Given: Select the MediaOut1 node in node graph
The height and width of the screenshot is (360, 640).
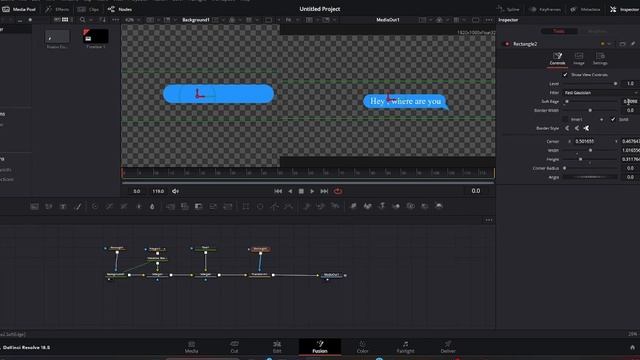Looking at the screenshot, I should [x=332, y=275].
